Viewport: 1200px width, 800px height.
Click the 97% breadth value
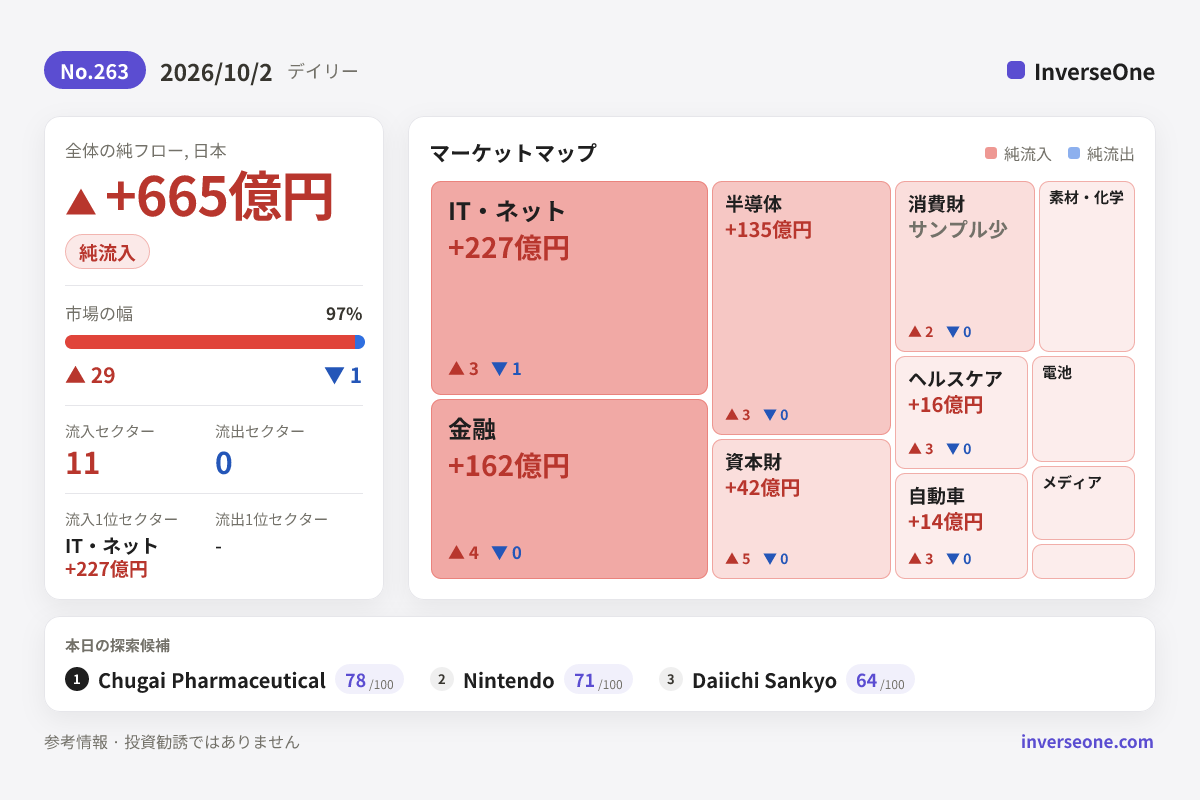(x=344, y=314)
